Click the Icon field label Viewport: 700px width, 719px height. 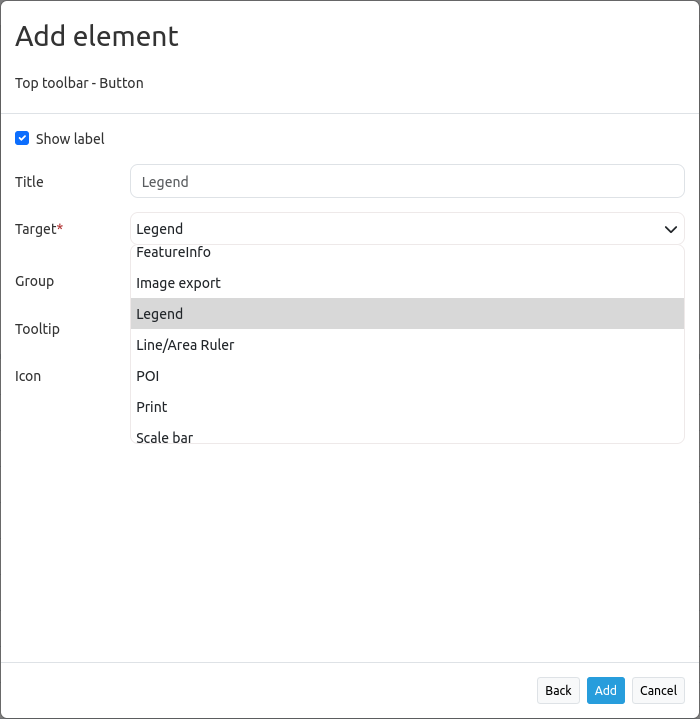(28, 376)
